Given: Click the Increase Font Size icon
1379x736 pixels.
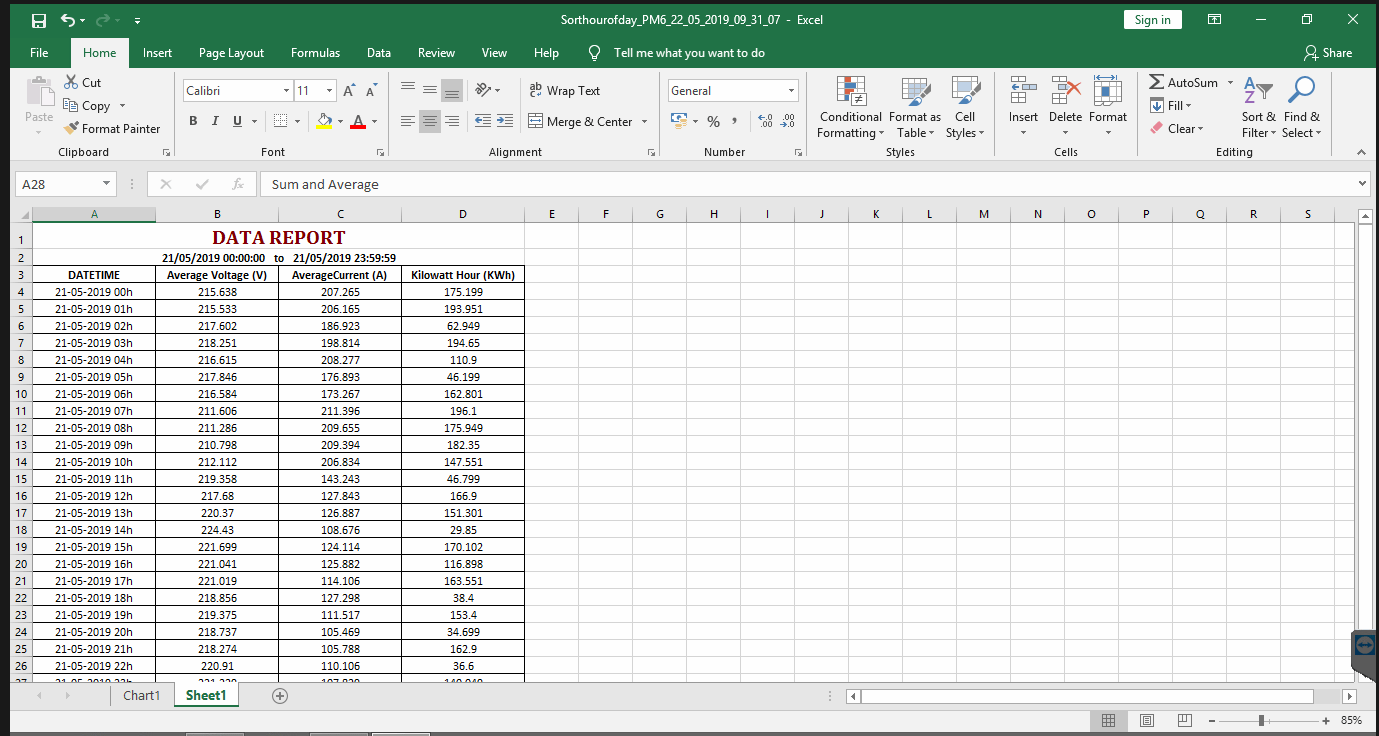Looking at the screenshot, I should [x=349, y=91].
